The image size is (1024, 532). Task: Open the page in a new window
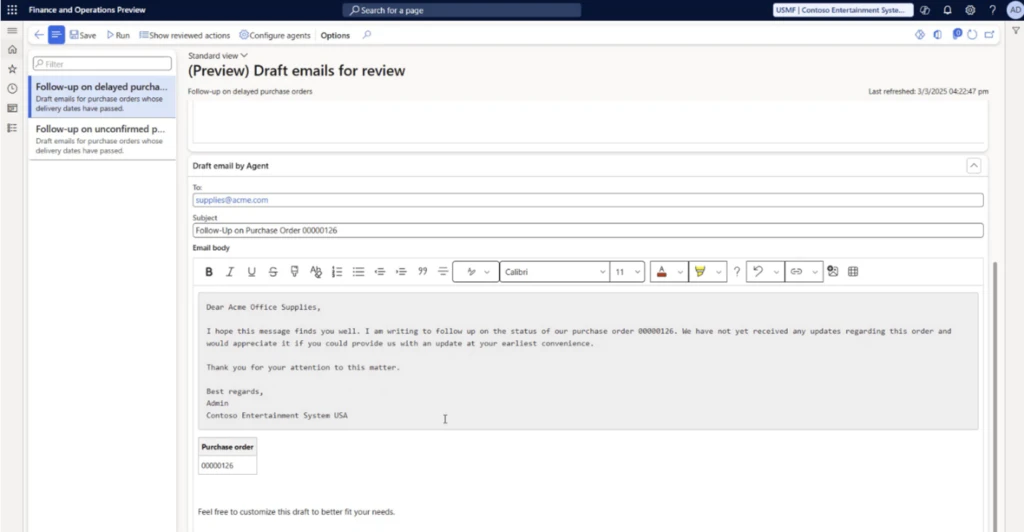(x=988, y=35)
